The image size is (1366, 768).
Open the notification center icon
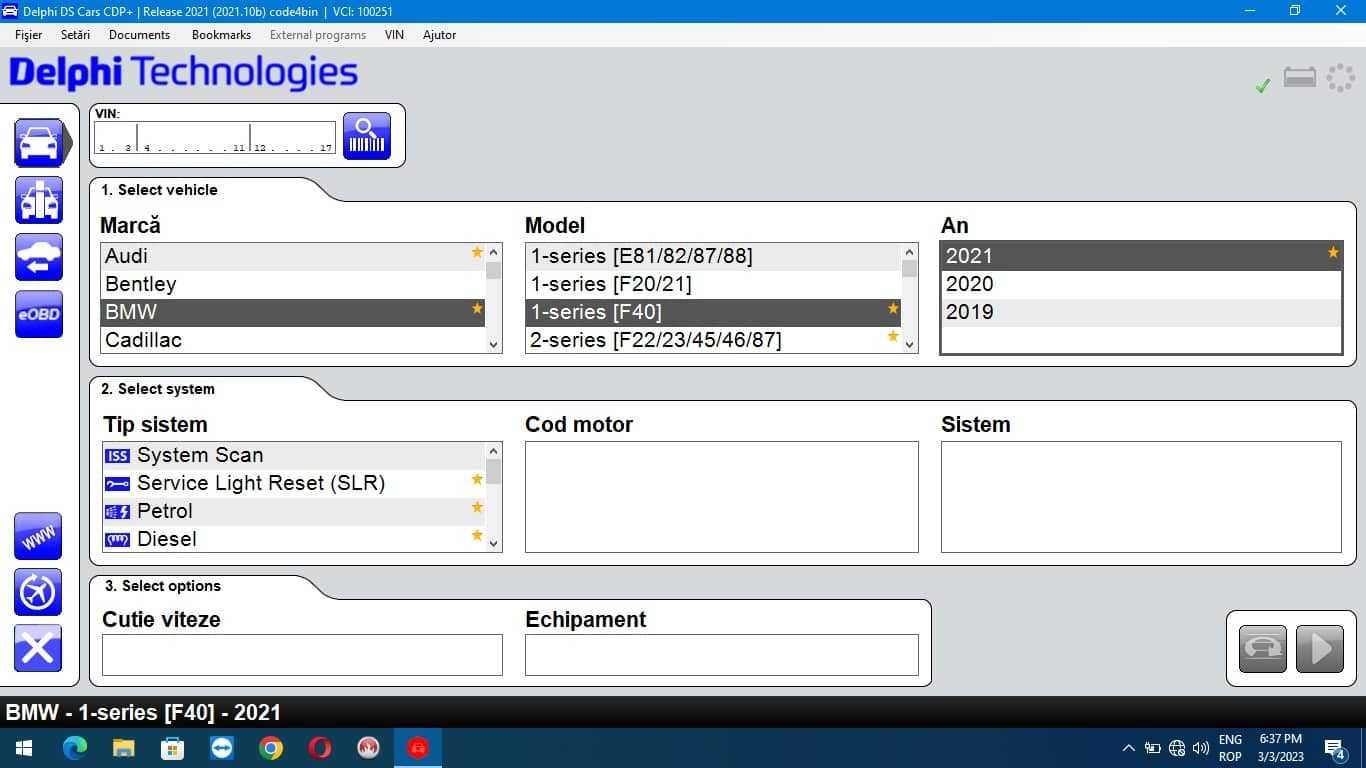(x=1335, y=748)
